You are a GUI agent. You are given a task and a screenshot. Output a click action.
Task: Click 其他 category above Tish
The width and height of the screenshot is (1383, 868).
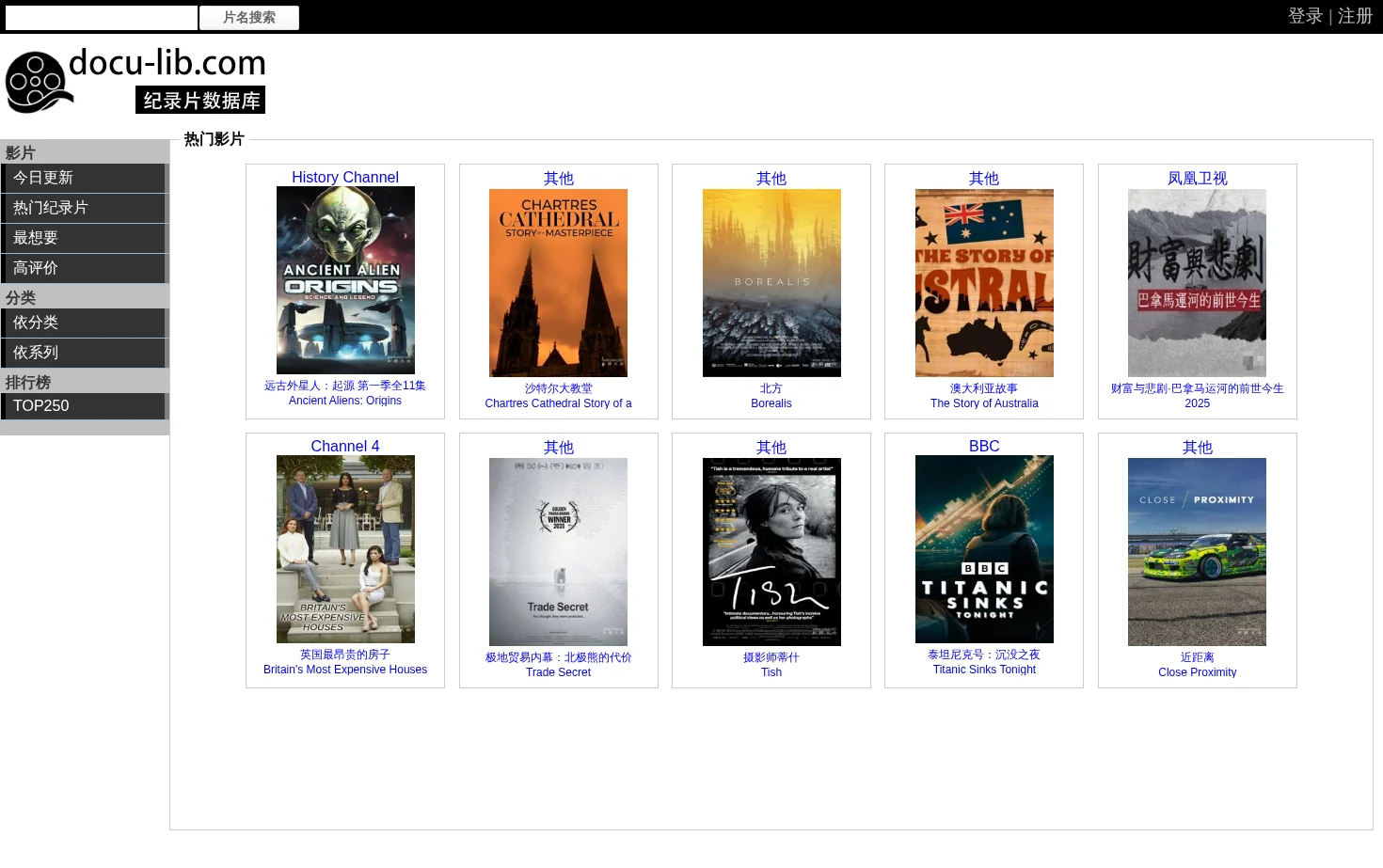click(x=771, y=448)
